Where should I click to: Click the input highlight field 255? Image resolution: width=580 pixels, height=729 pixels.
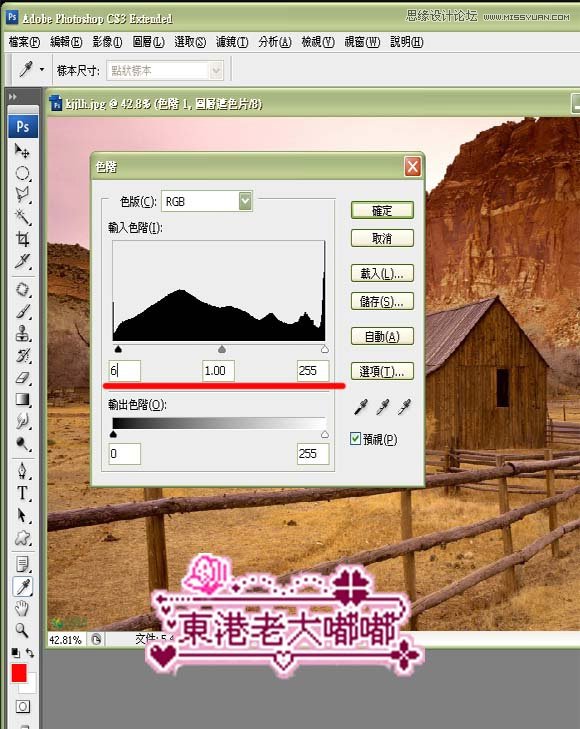click(x=313, y=371)
